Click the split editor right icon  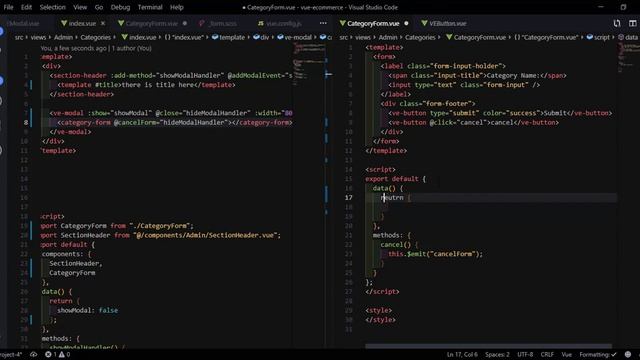point(632,24)
